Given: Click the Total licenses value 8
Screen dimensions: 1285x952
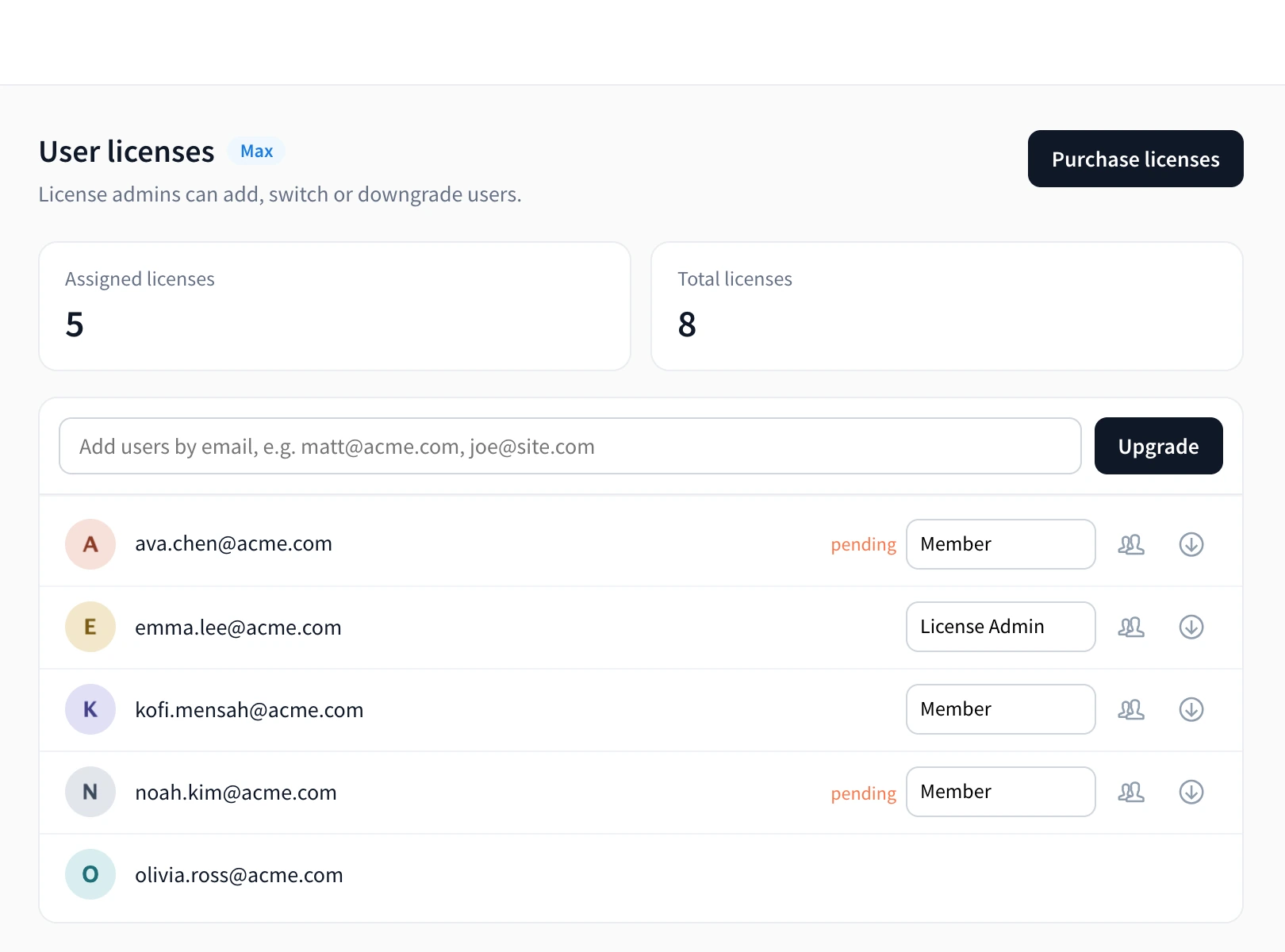Looking at the screenshot, I should pyautogui.click(x=687, y=324).
